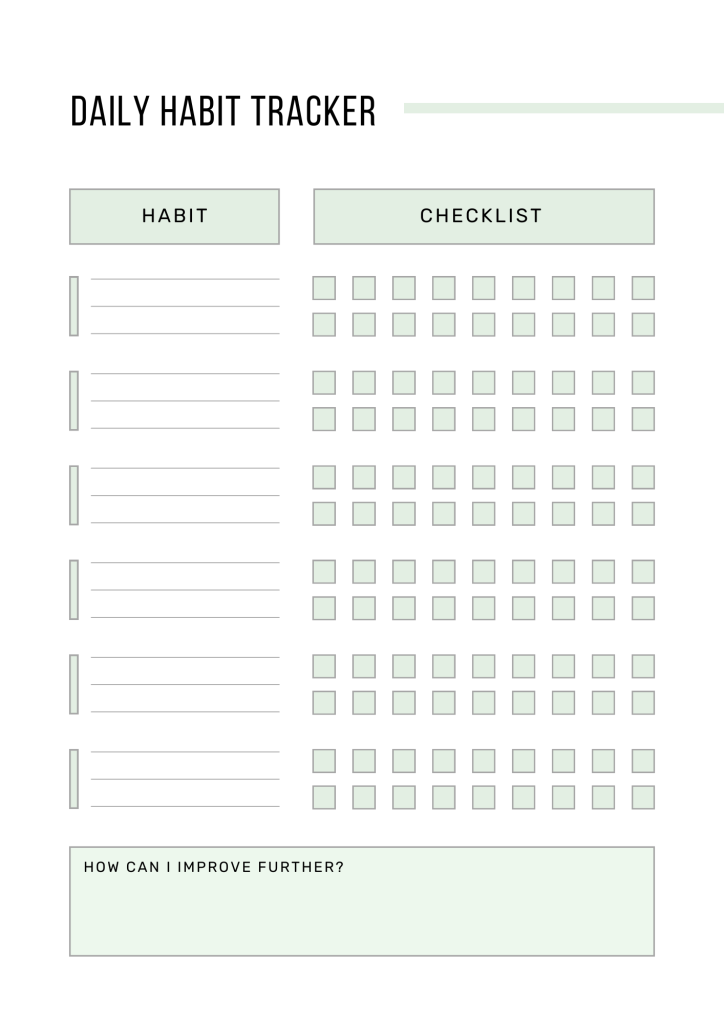Click the vertical marker bar of the fifth habit

[74, 684]
